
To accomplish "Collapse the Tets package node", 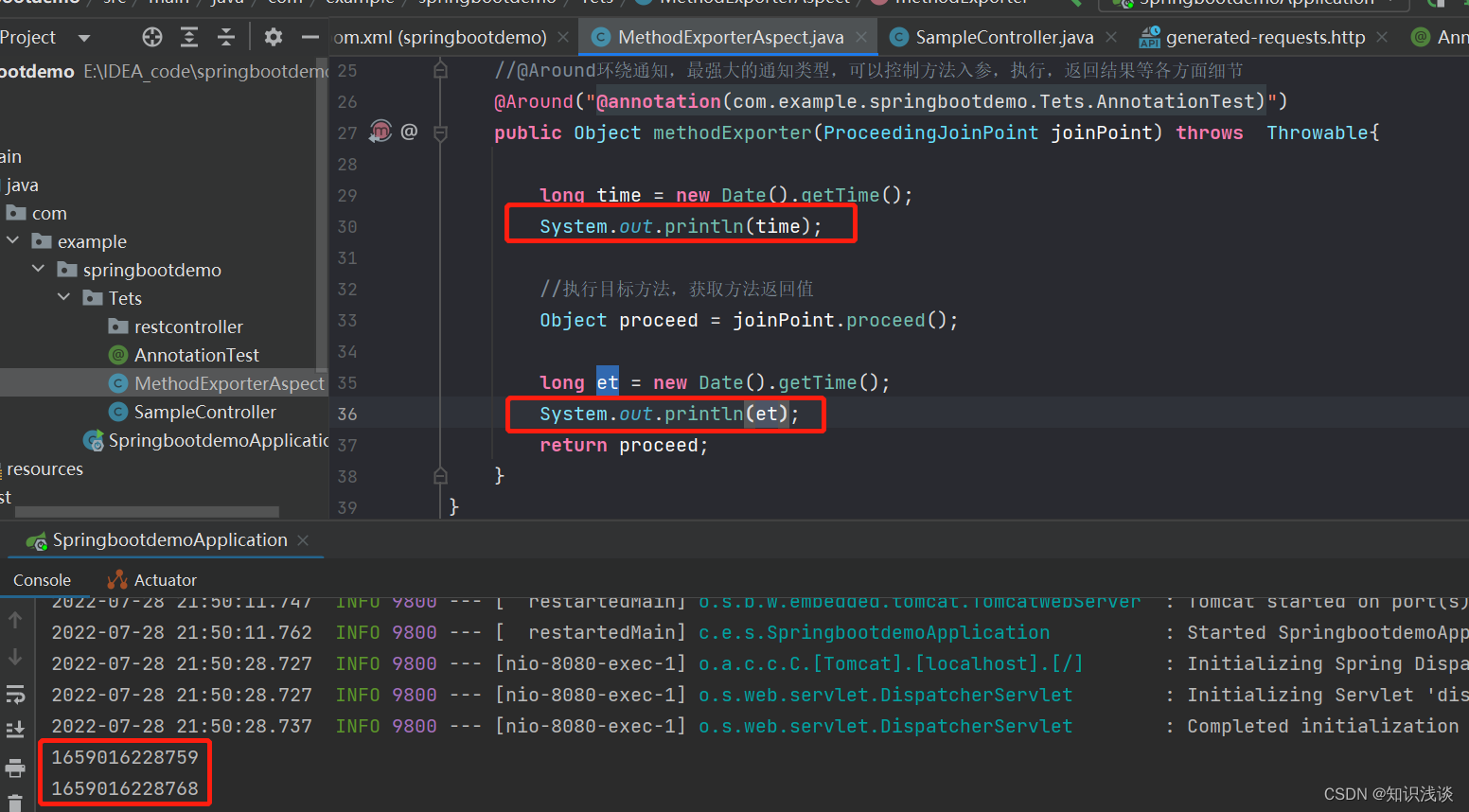I will 64,298.
